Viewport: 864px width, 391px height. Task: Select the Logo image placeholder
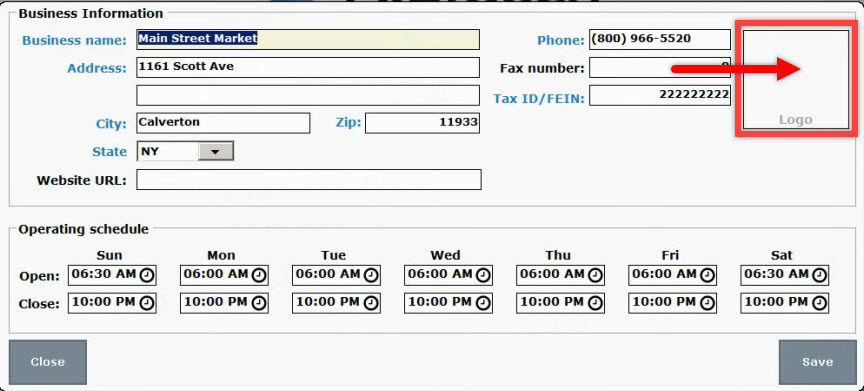tap(796, 80)
